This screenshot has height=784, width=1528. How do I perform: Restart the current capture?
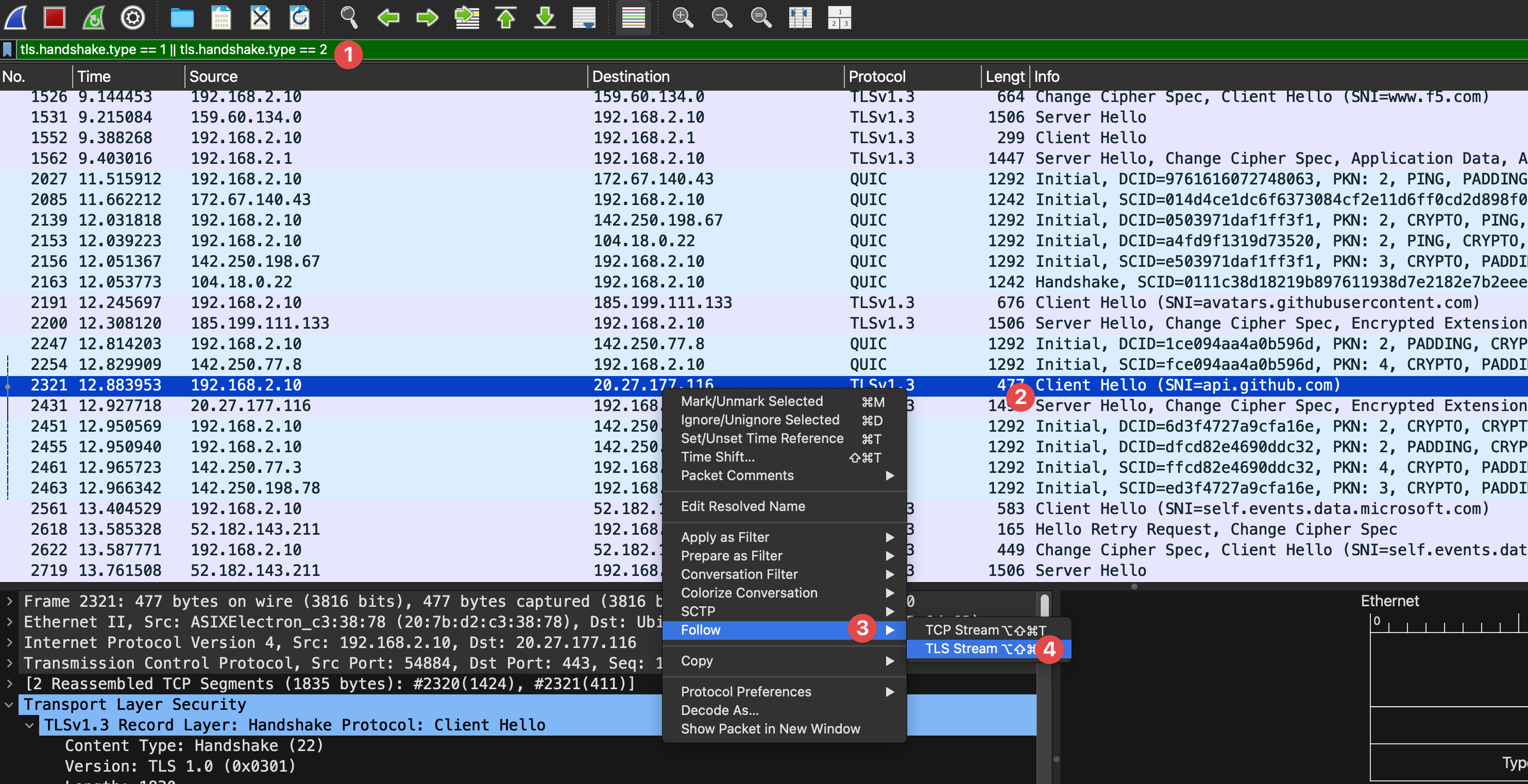click(x=93, y=18)
